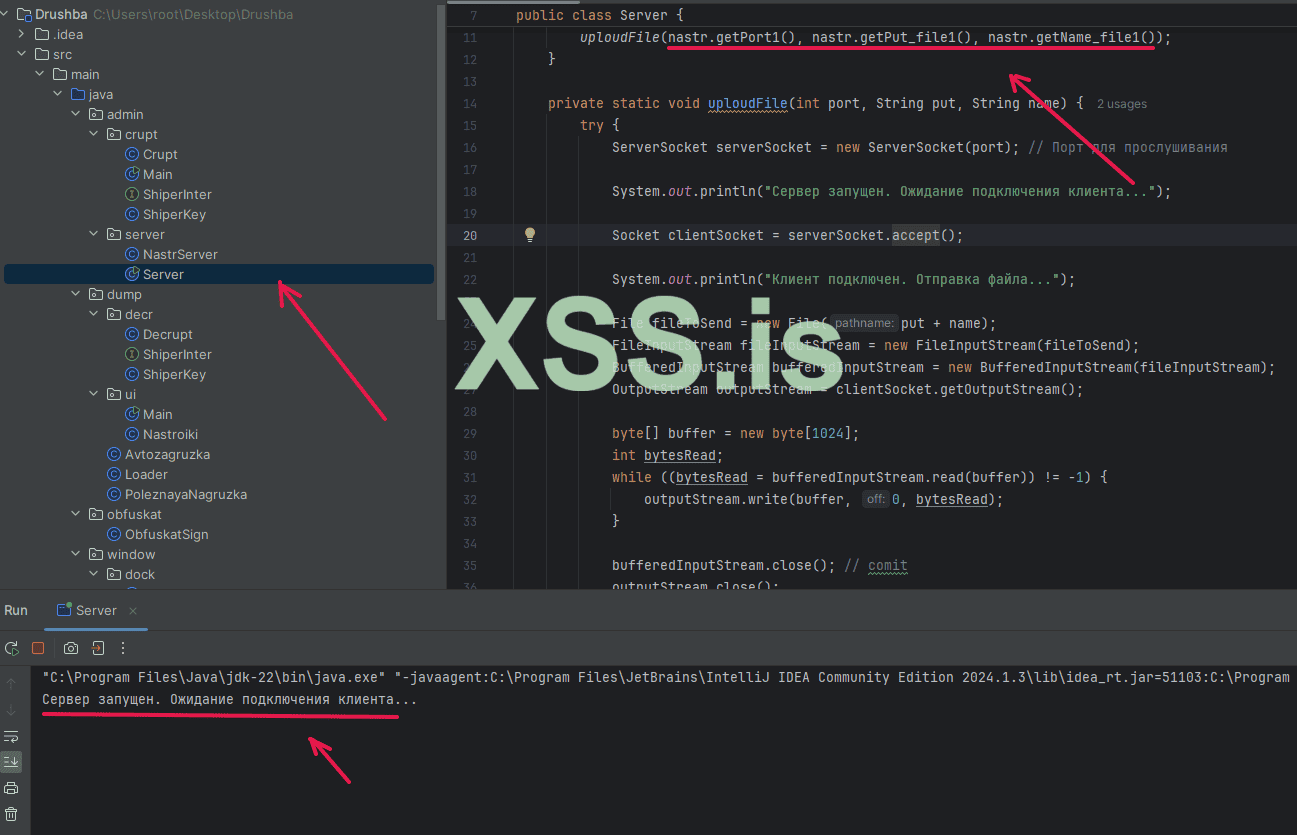Click the class icon beside NastrServer
The height and width of the screenshot is (835, 1297).
pos(132,254)
